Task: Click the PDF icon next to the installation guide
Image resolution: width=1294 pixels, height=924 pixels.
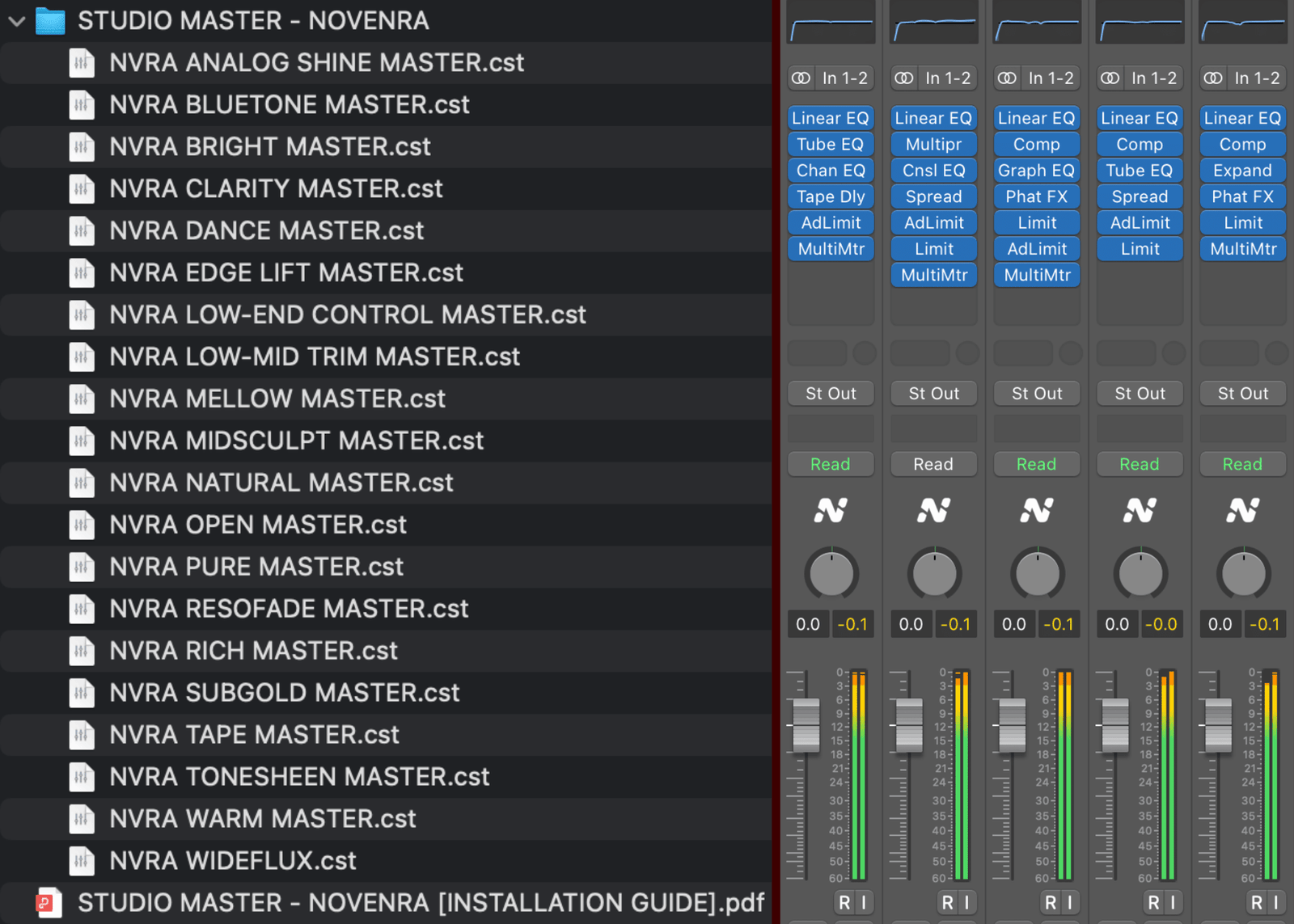Action: pyautogui.click(x=49, y=903)
